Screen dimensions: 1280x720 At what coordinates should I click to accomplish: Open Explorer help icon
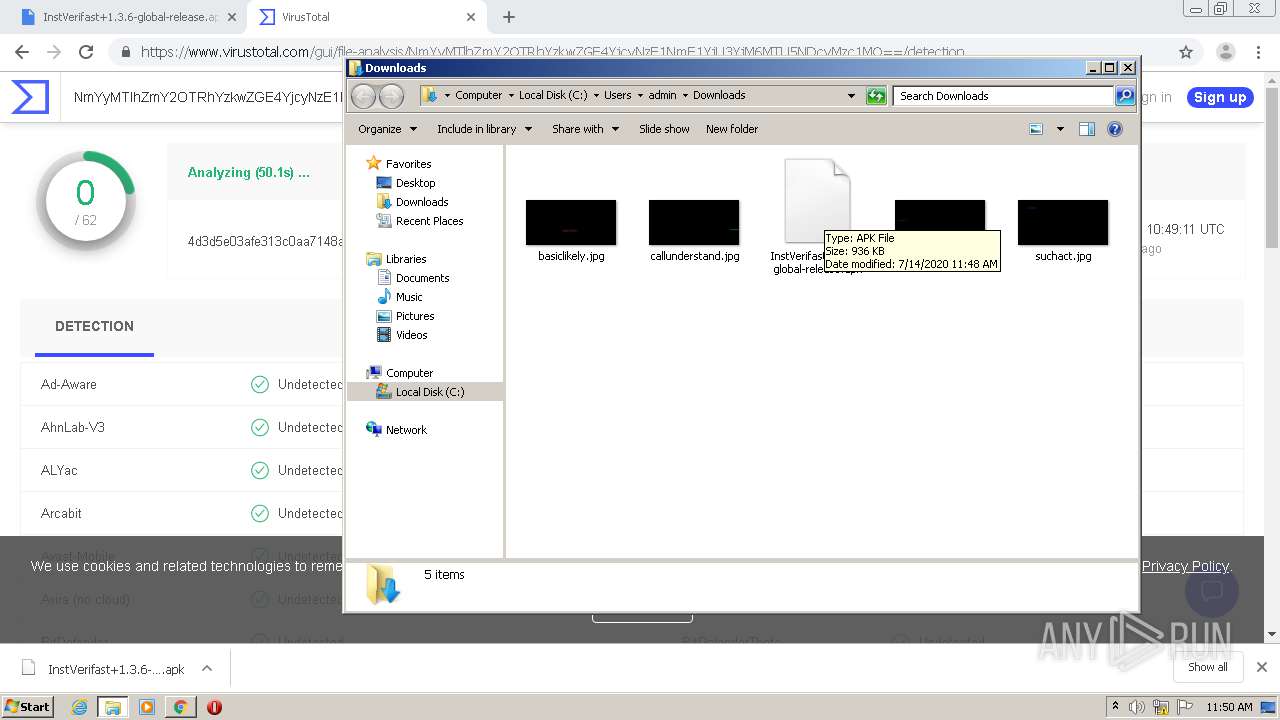click(x=1115, y=129)
